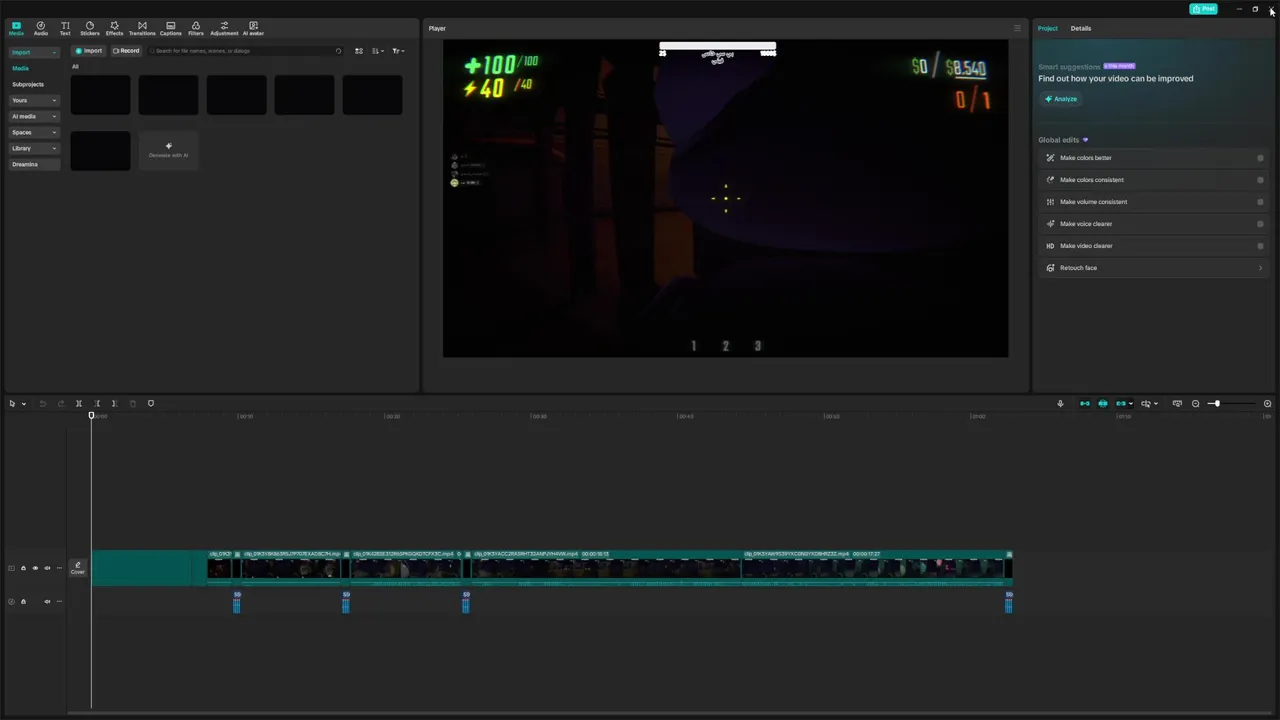Screen dimensions: 1280x720
Task: Click the Delete right trim tool
Action: [x=114, y=403]
